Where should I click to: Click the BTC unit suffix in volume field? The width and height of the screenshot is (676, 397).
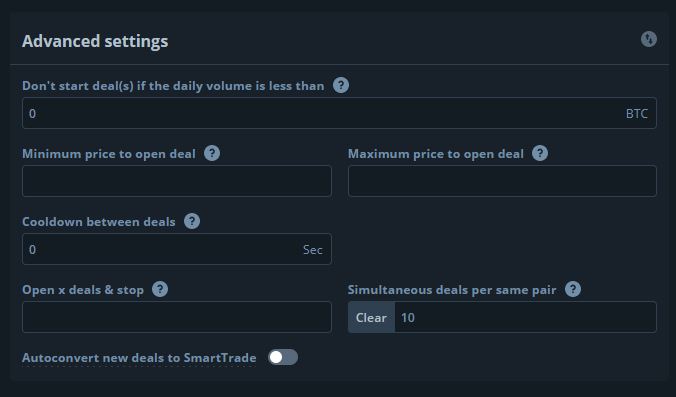(x=637, y=114)
